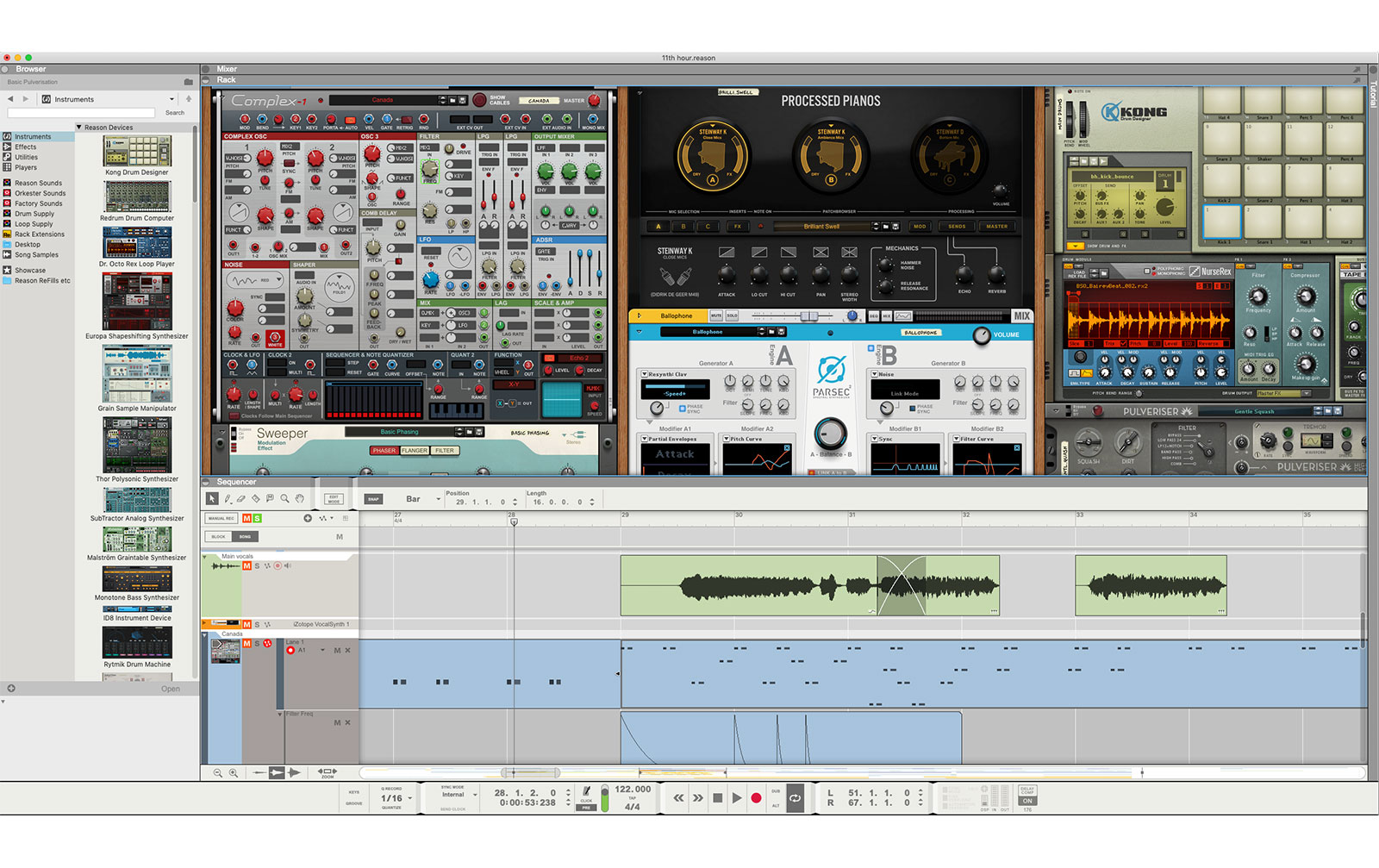Mute the Main vocals track

(246, 565)
